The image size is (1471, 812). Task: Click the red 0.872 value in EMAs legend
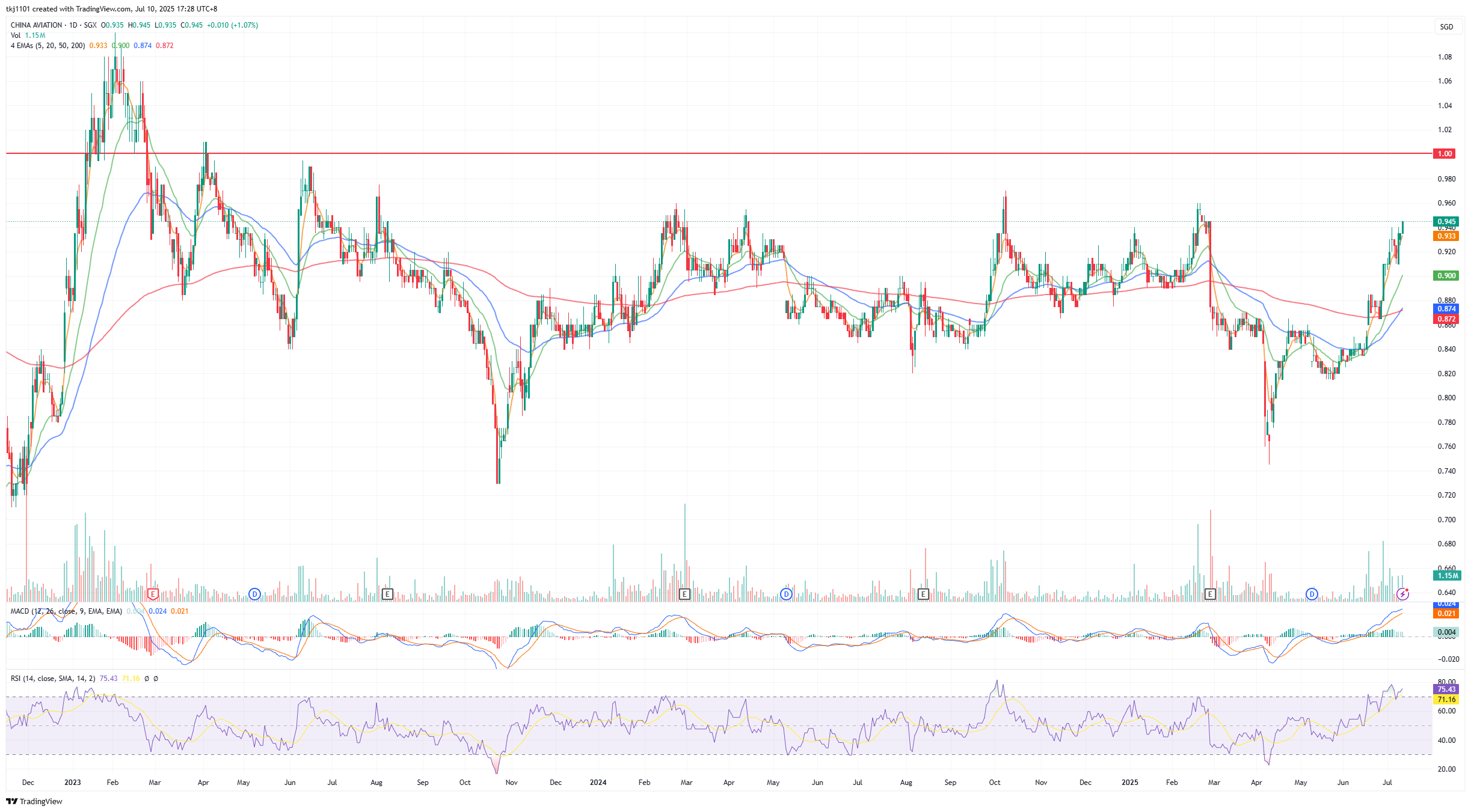pos(165,46)
